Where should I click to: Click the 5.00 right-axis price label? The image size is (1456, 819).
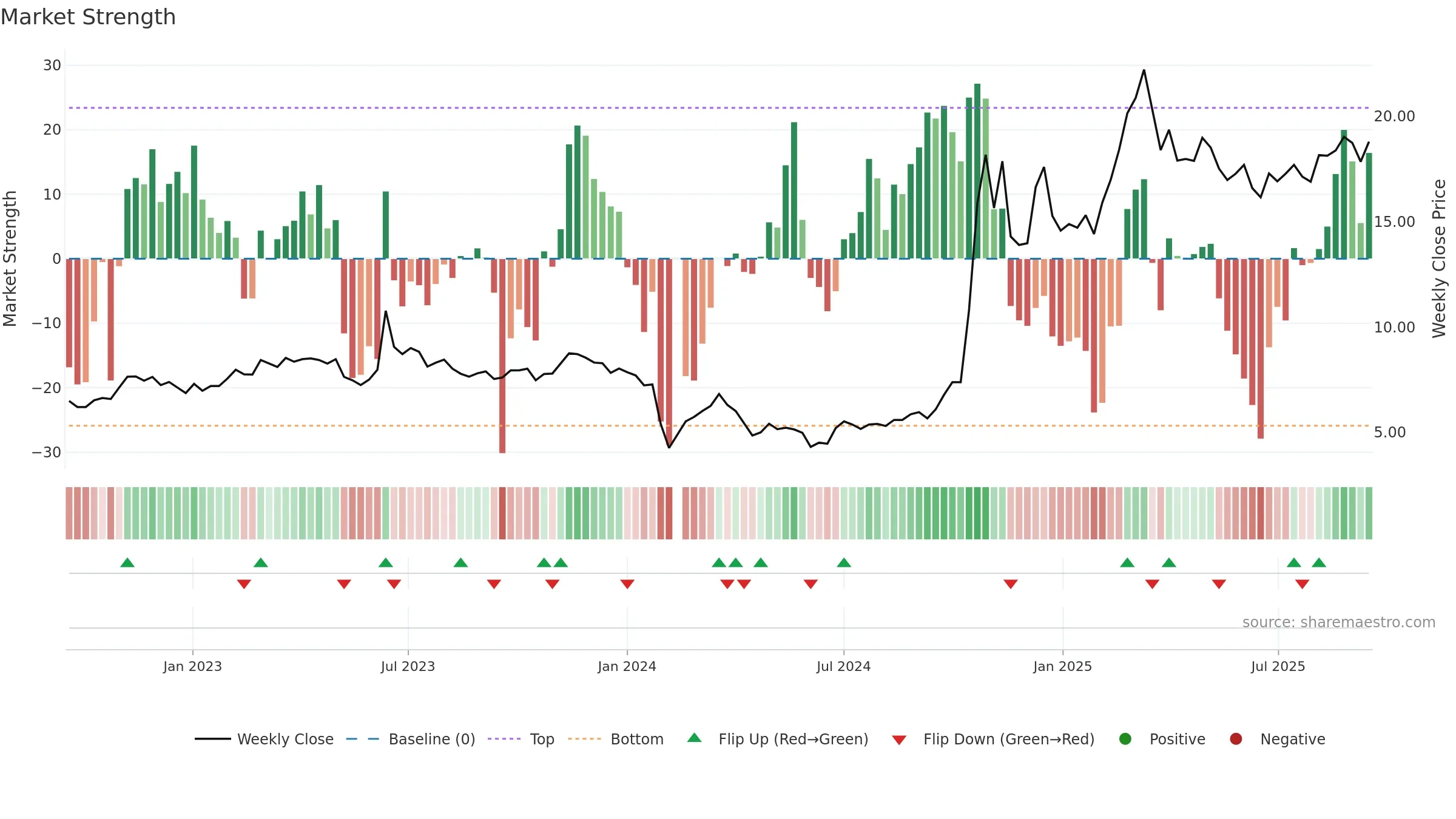tap(1390, 432)
